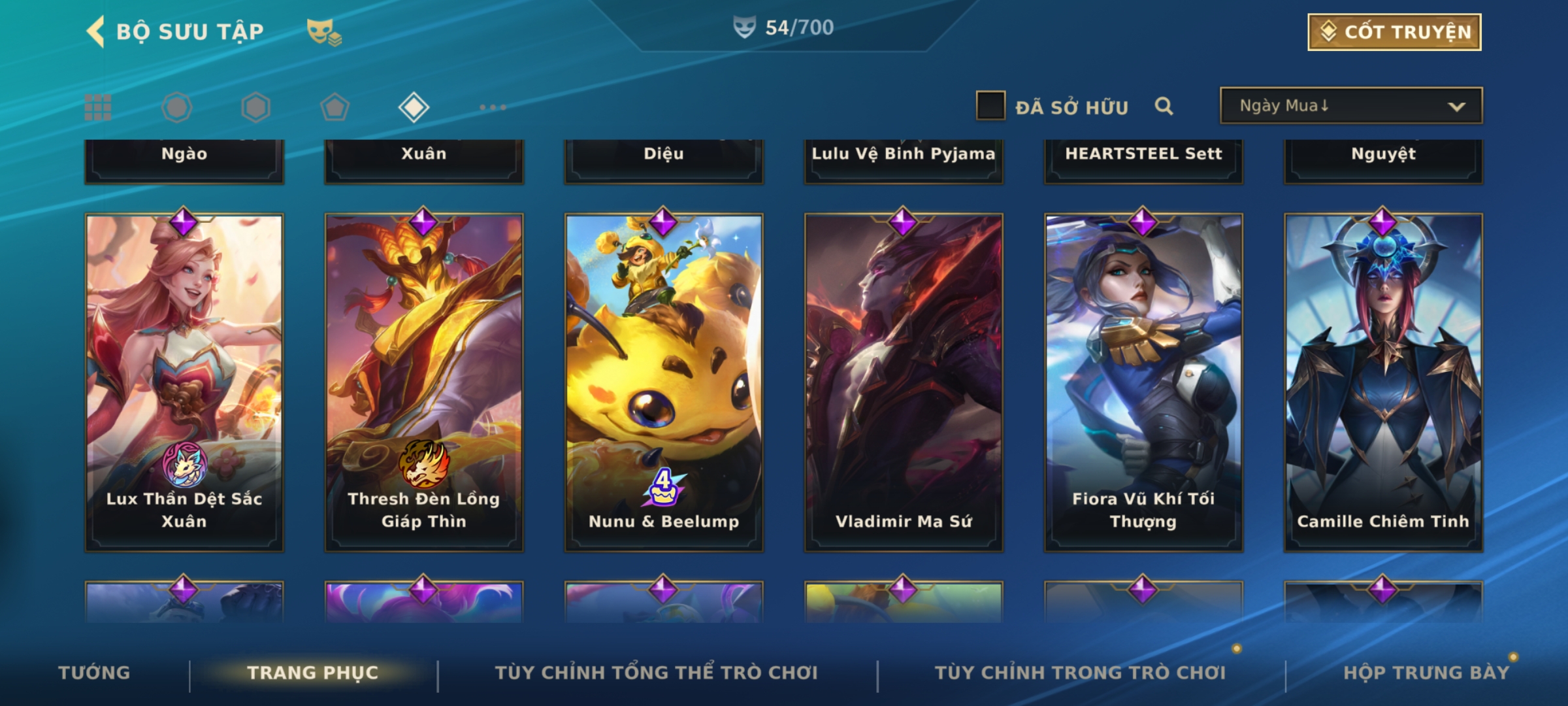The height and width of the screenshot is (706, 1568).
Task: Tick the Đã Sở Hữu checkbox
Action: coord(990,106)
